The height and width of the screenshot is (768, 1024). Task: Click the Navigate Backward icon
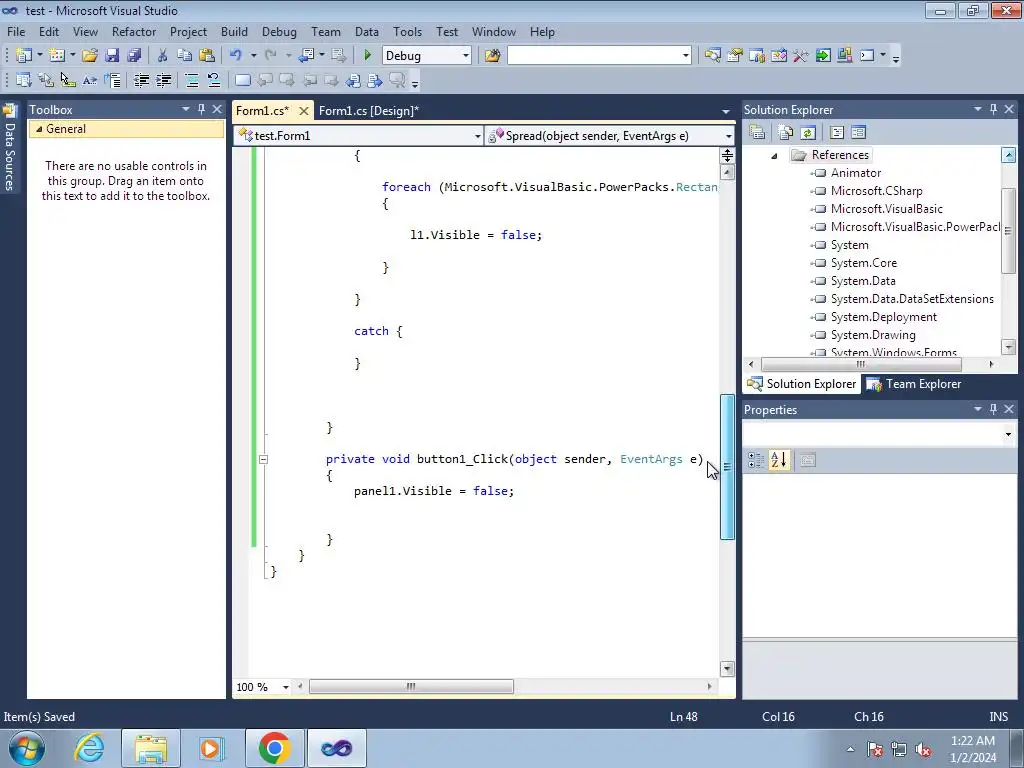pos(306,56)
